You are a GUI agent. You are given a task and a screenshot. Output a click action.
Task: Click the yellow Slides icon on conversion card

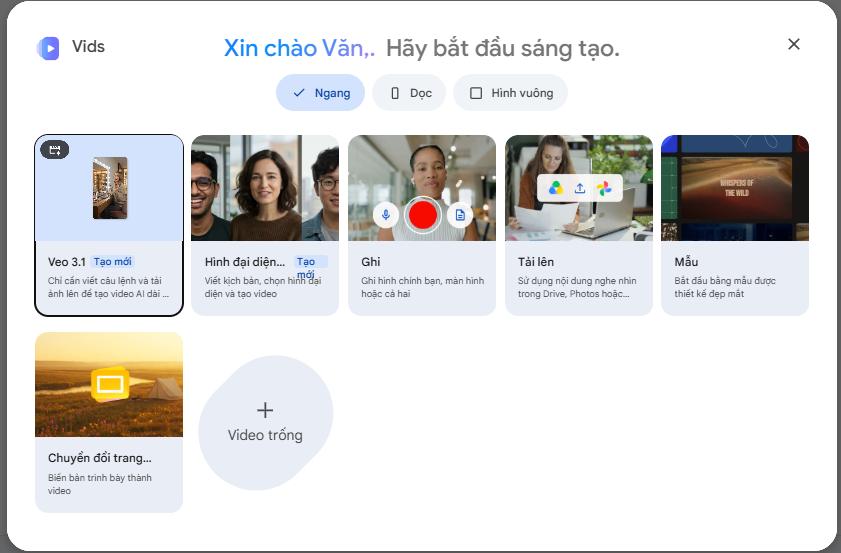[110, 384]
